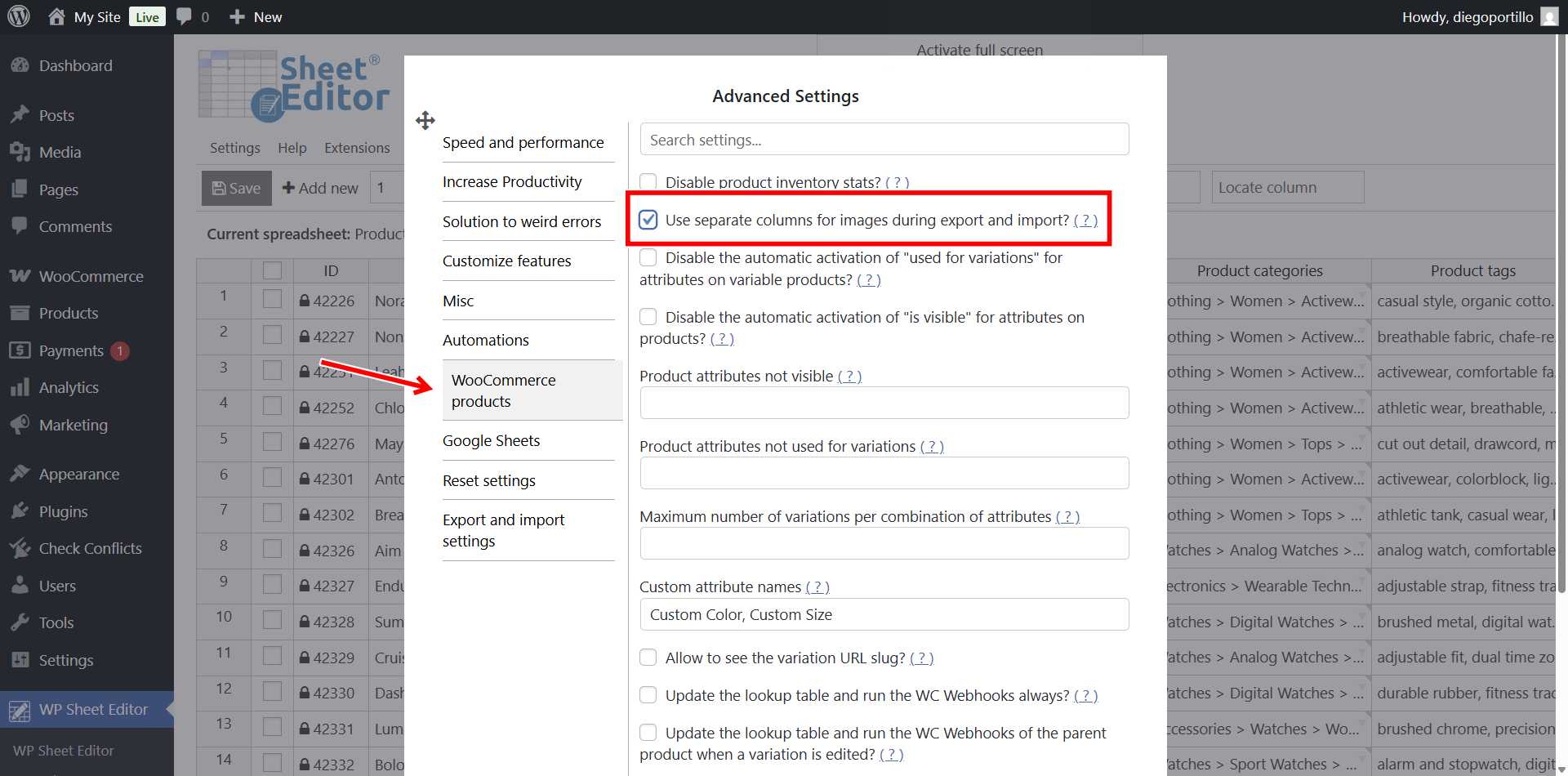Click the Locate column field
Screen dimensions: 1568x776
click(x=1287, y=187)
